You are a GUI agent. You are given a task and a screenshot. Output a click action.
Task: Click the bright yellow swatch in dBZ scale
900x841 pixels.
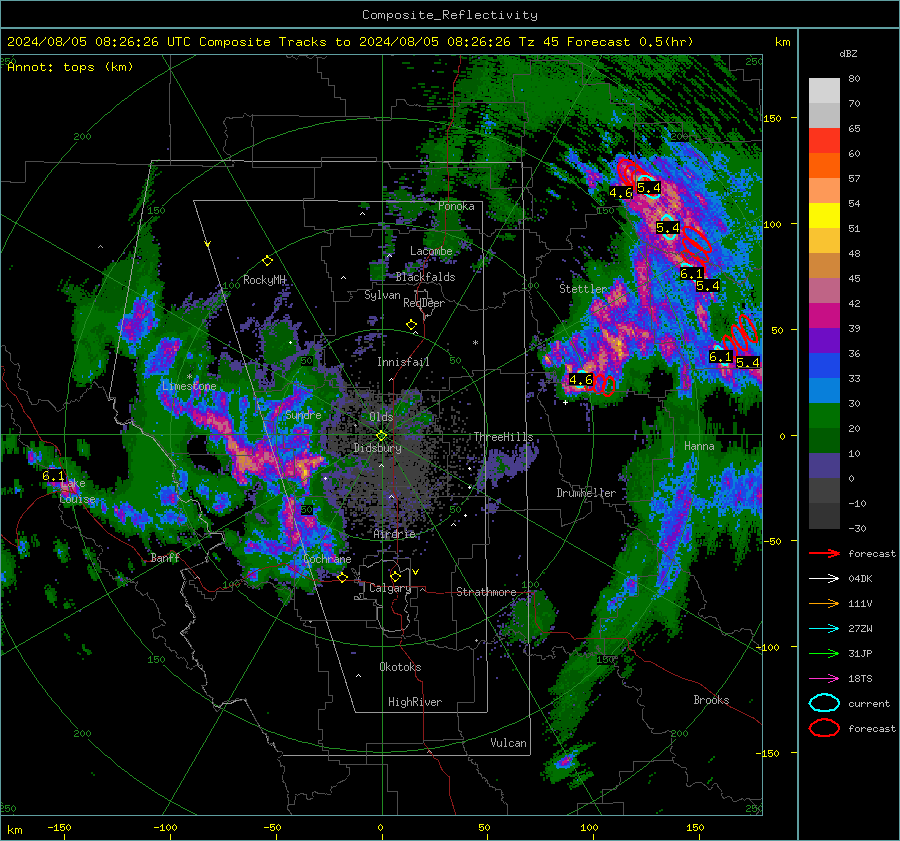[824, 216]
